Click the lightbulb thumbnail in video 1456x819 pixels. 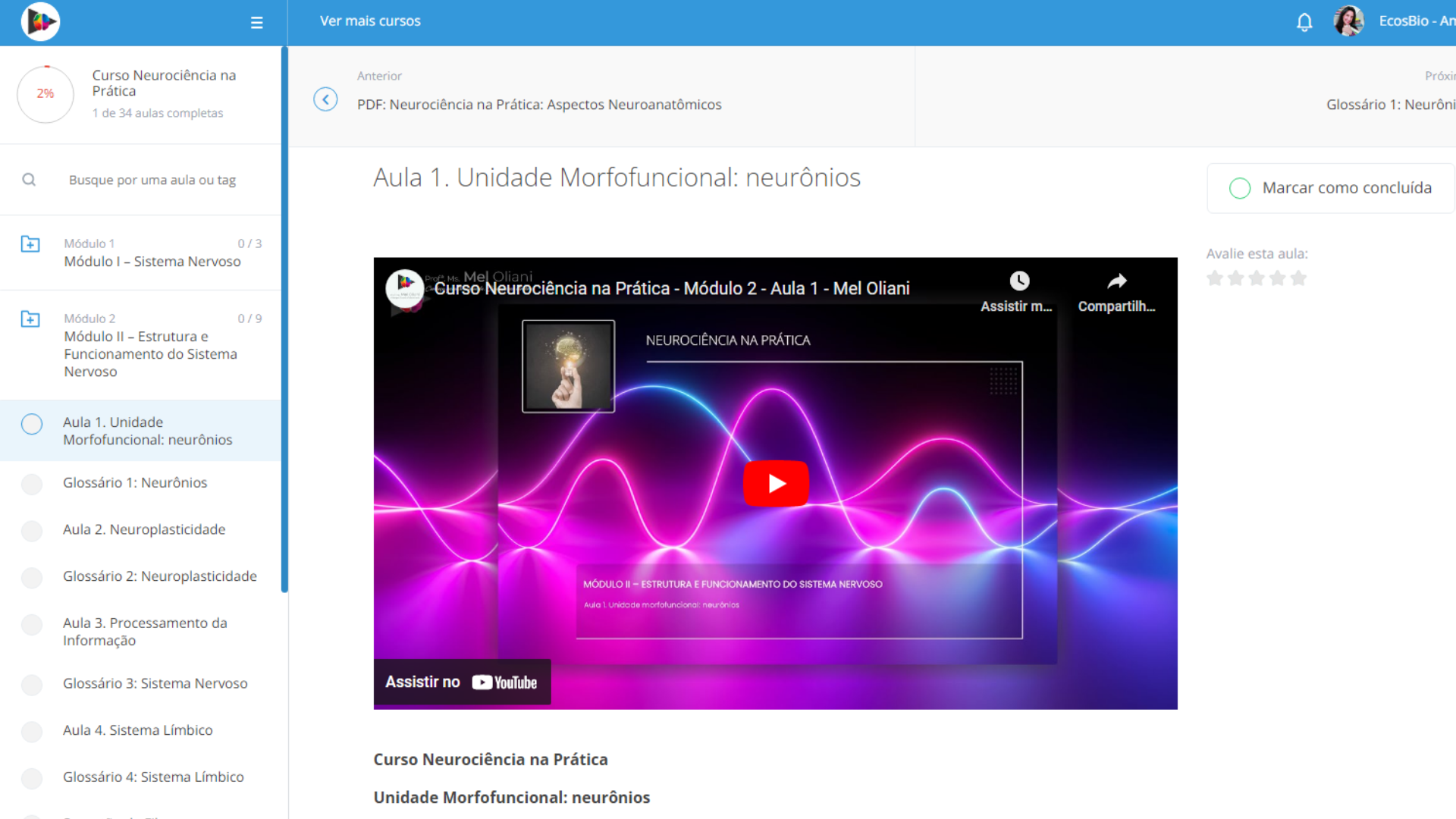568,366
